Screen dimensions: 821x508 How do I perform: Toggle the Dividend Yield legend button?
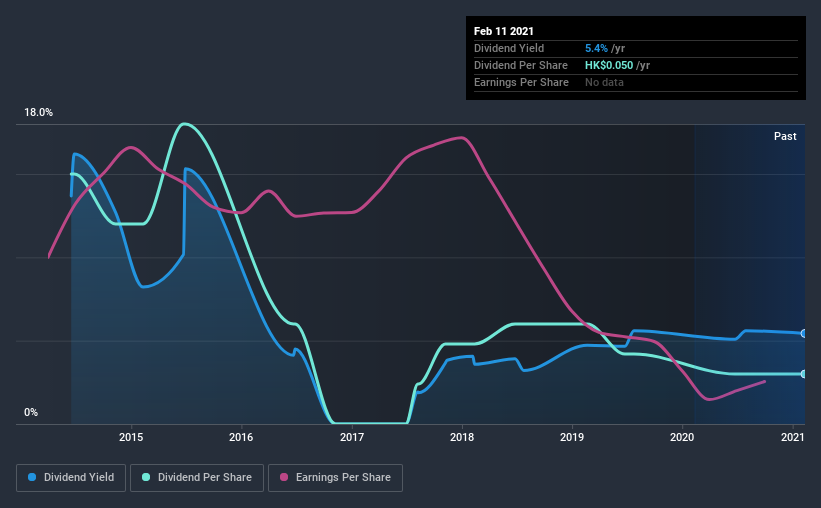(71, 478)
